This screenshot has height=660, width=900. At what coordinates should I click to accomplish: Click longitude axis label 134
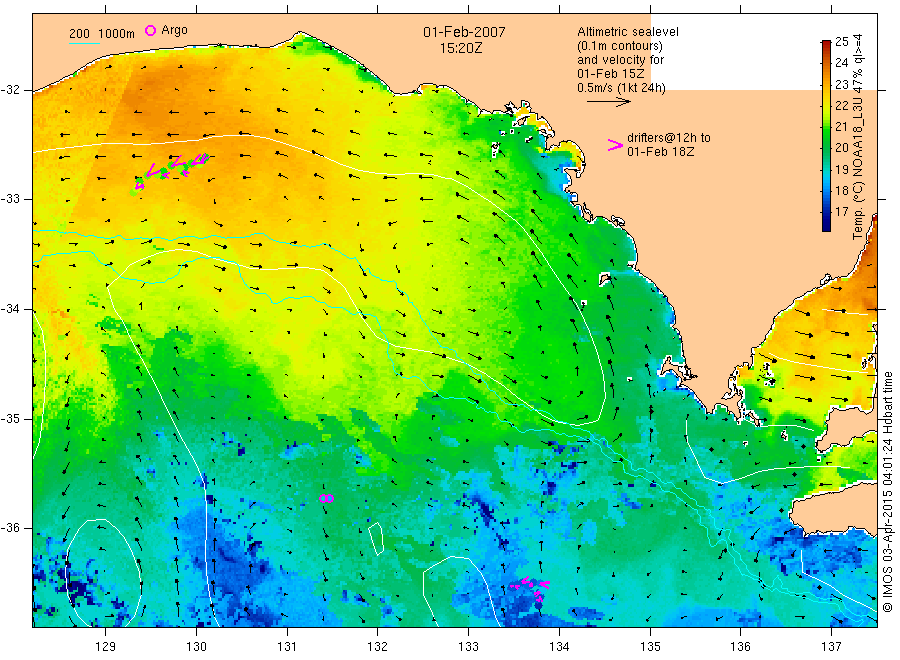(559, 647)
